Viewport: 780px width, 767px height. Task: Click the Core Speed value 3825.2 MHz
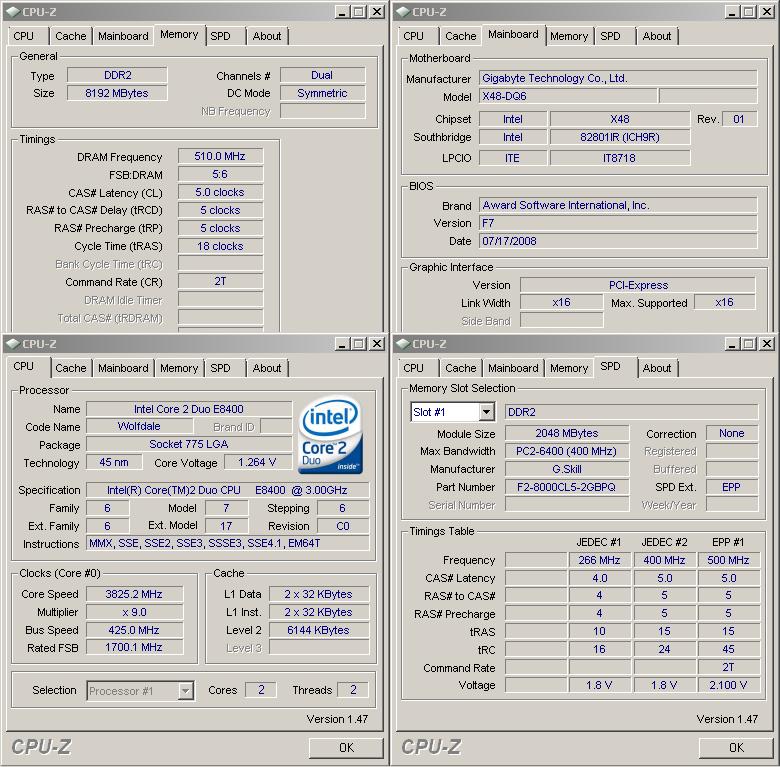[134, 594]
